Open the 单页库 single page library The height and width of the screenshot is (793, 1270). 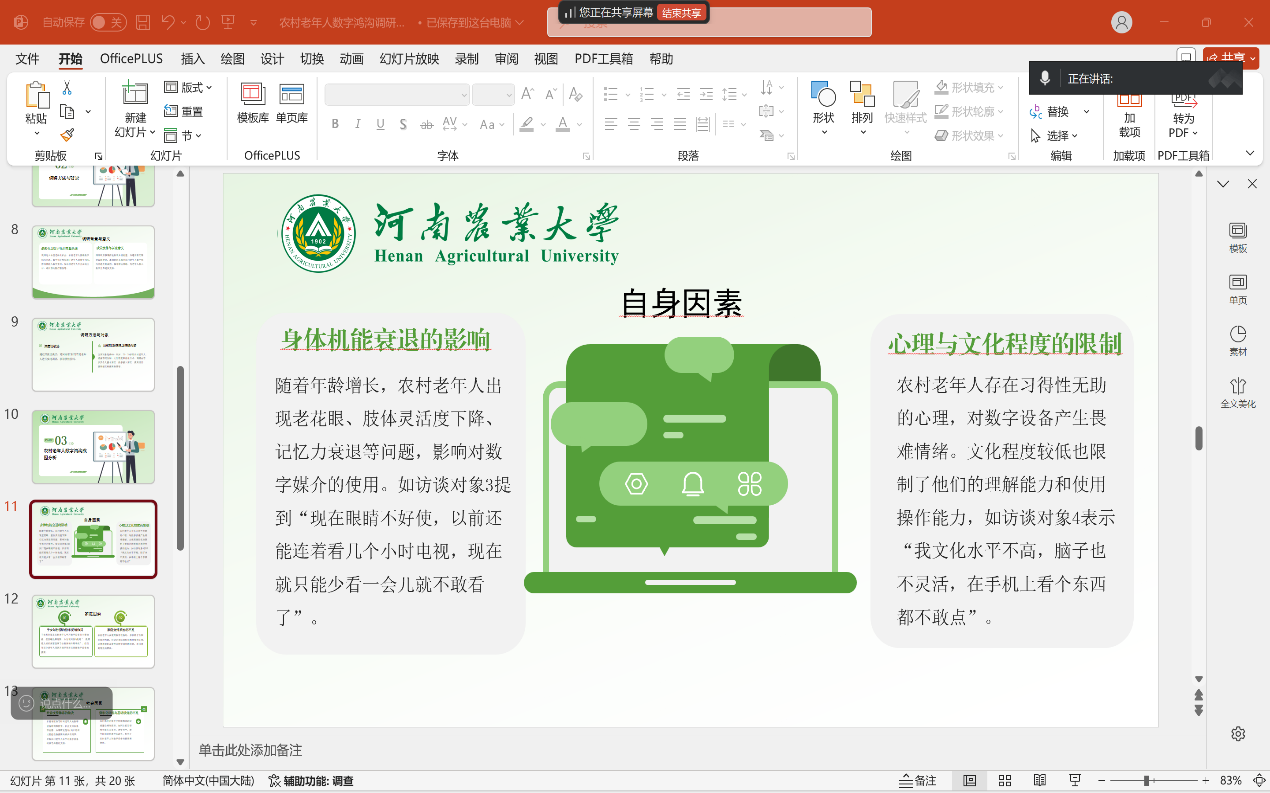[292, 104]
